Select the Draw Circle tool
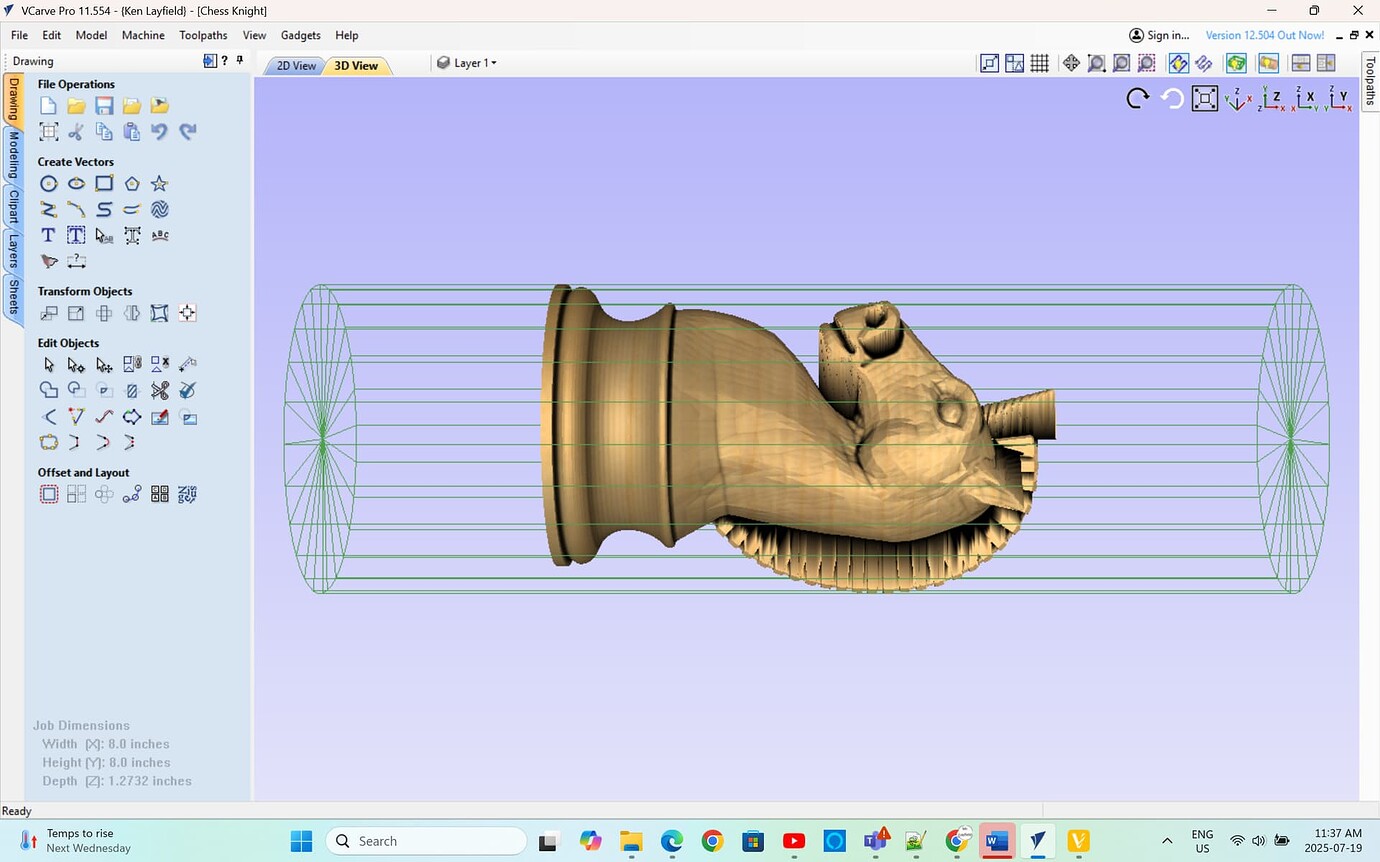Viewport: 1380px width, 862px height. pyautogui.click(x=48, y=183)
